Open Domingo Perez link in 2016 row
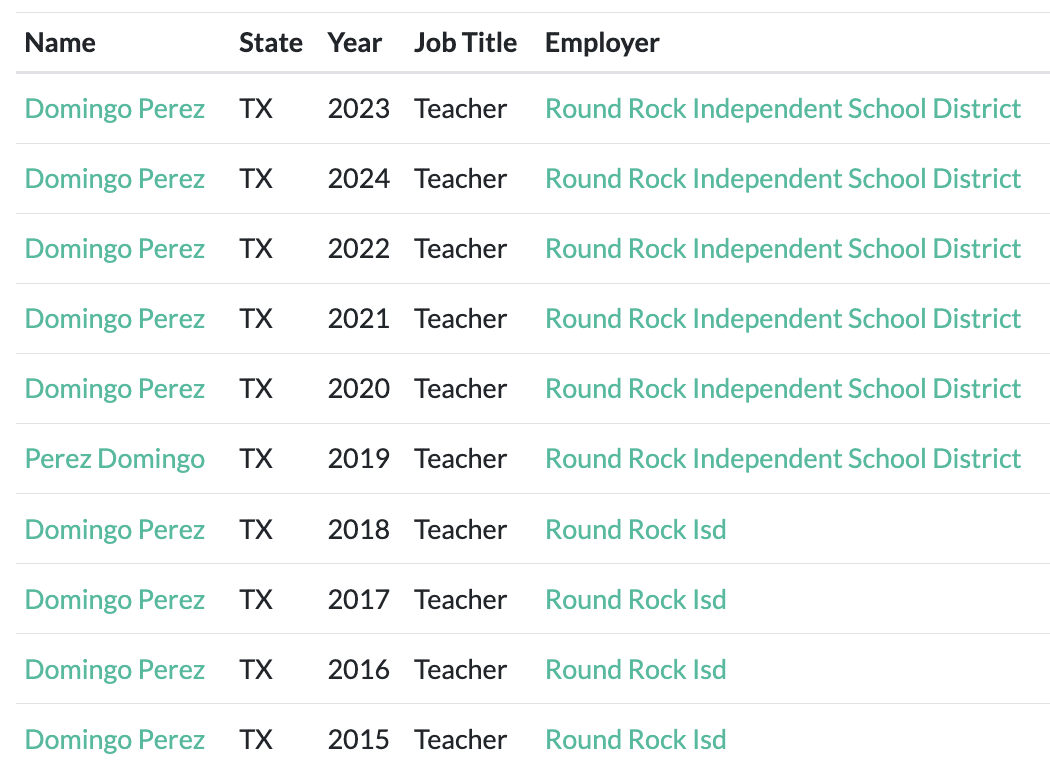This screenshot has height=774, width=1050. [x=114, y=669]
